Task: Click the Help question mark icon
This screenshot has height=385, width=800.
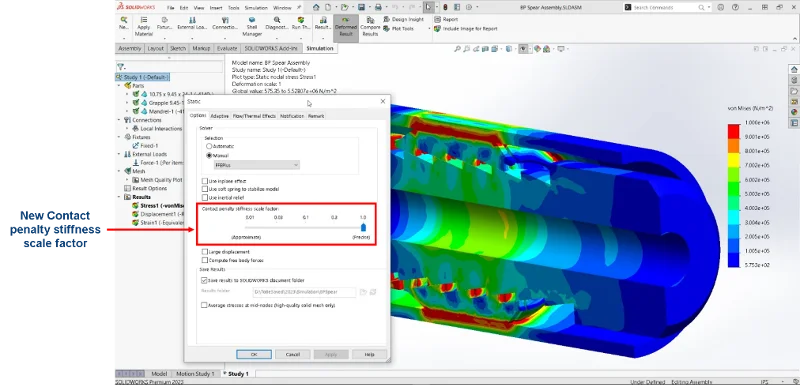Action: point(735,7)
